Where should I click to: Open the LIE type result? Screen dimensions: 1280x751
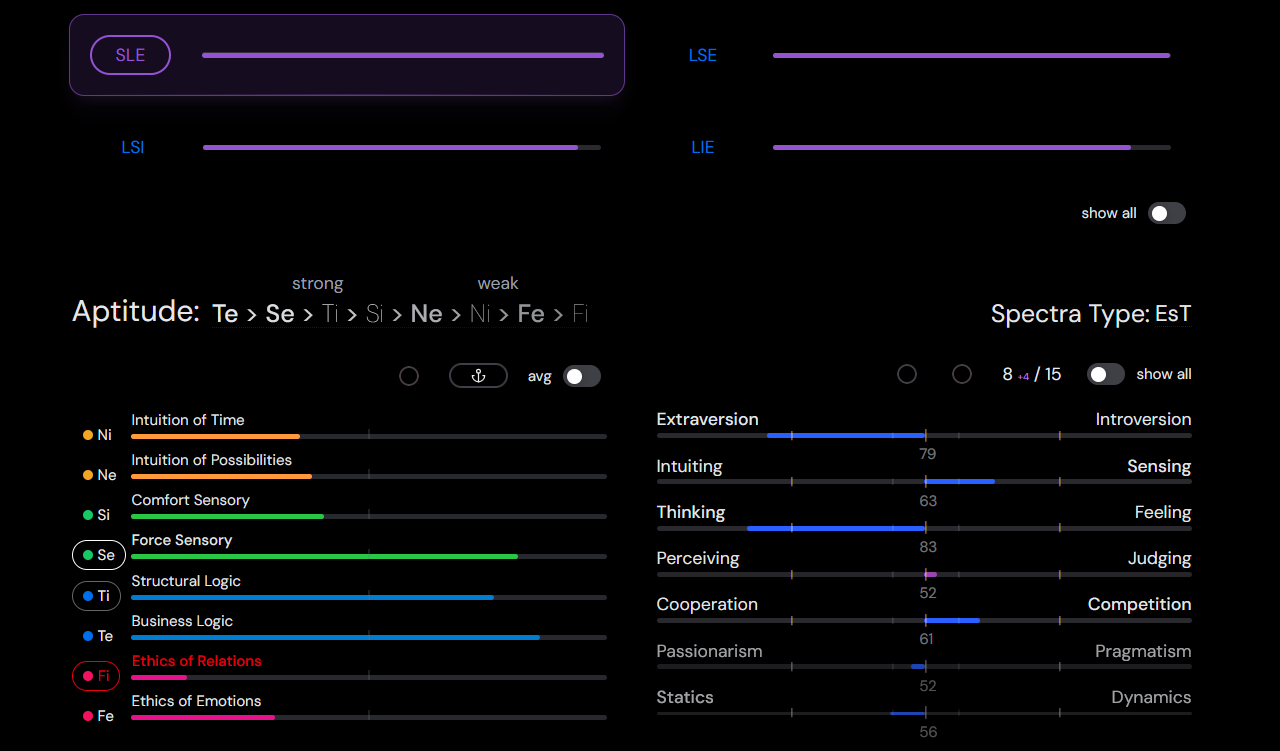[703, 147]
